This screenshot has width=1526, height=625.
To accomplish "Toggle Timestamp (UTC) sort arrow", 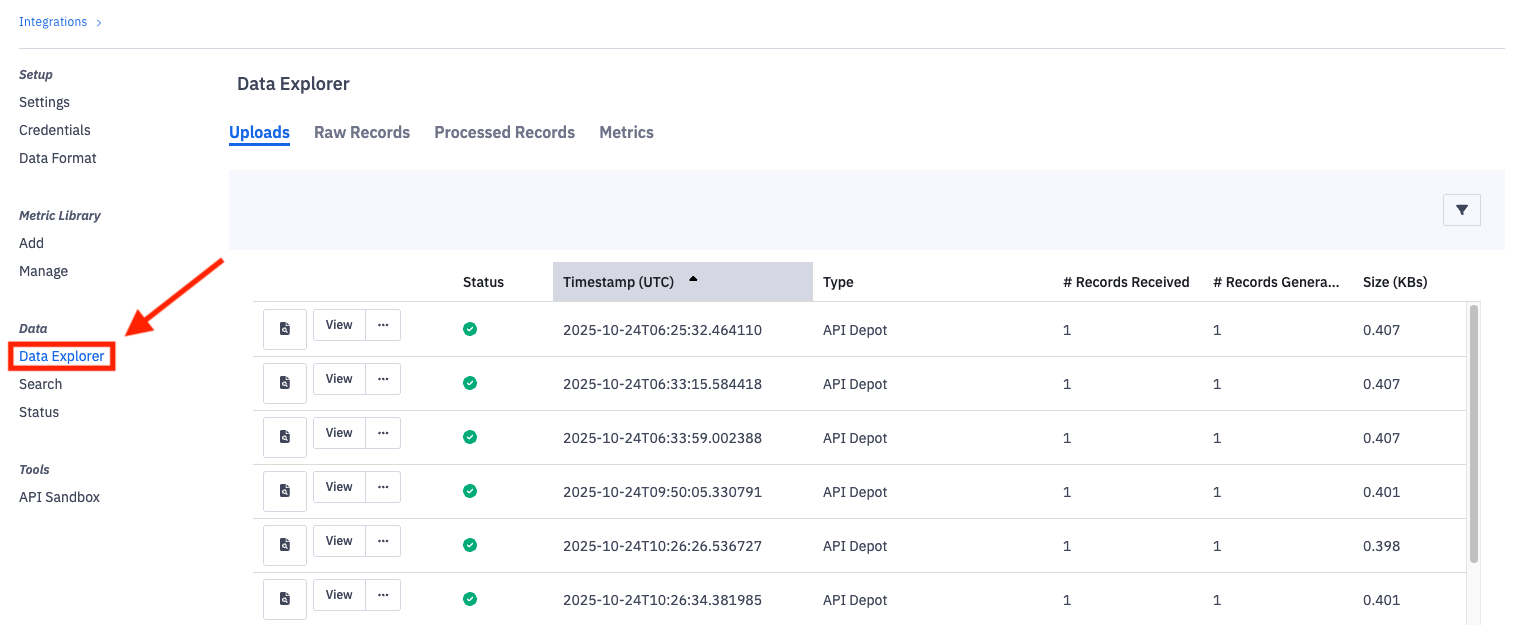I will pyautogui.click(x=693, y=280).
